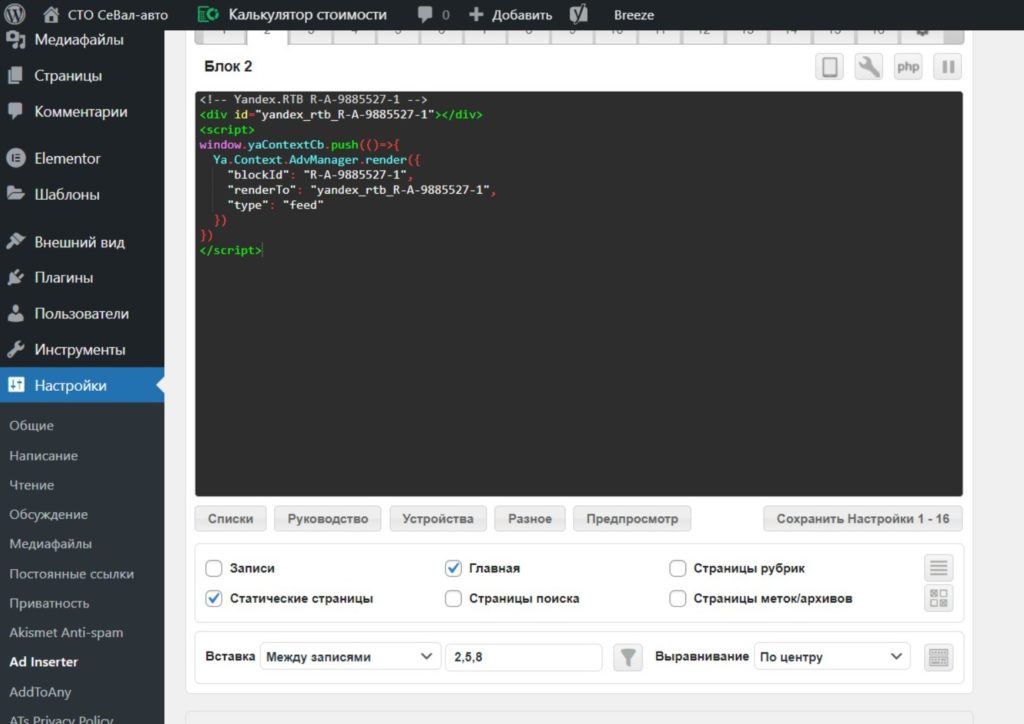Click the 2,5,8 input field

[x=524, y=657]
